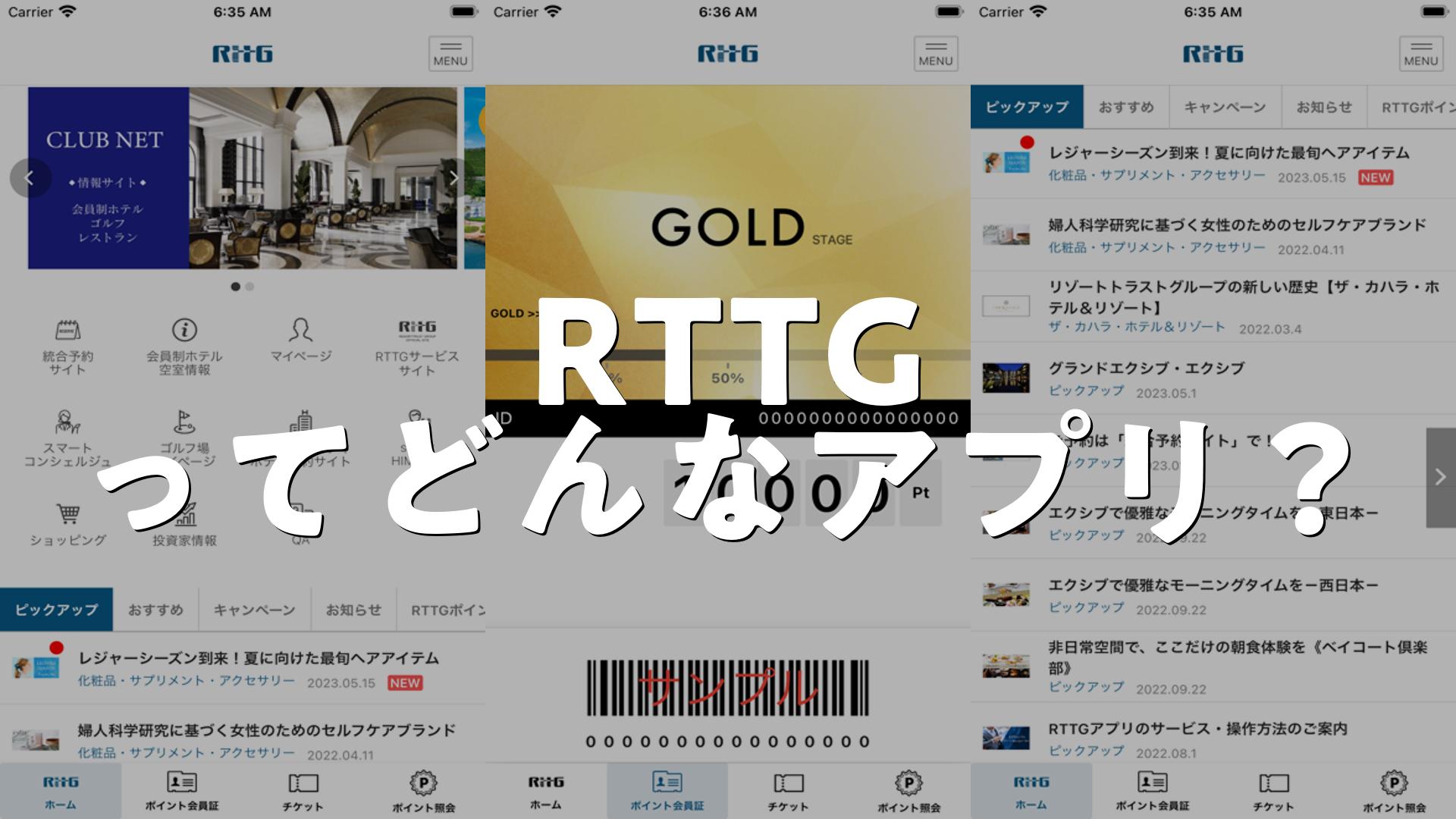Image resolution: width=1456 pixels, height=819 pixels.
Task: Select ピックアップ tab on left screen
Action: click(57, 610)
